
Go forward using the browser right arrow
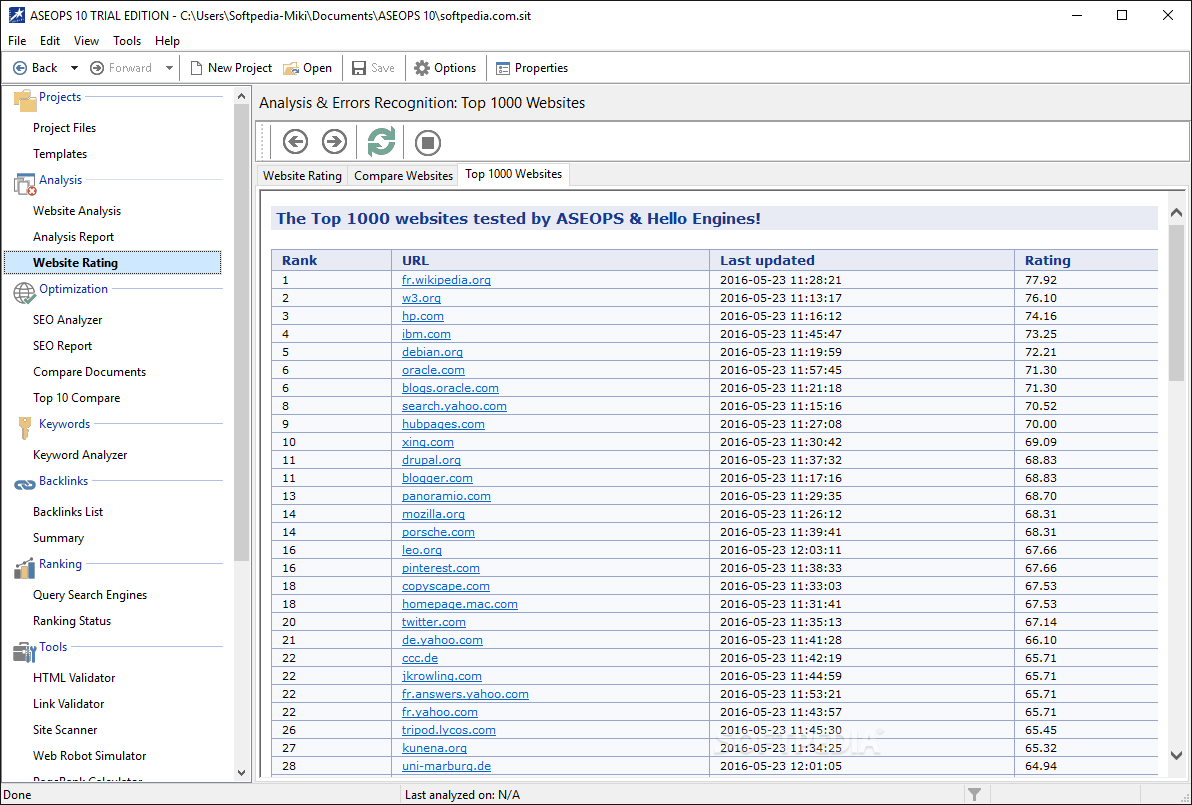point(334,142)
